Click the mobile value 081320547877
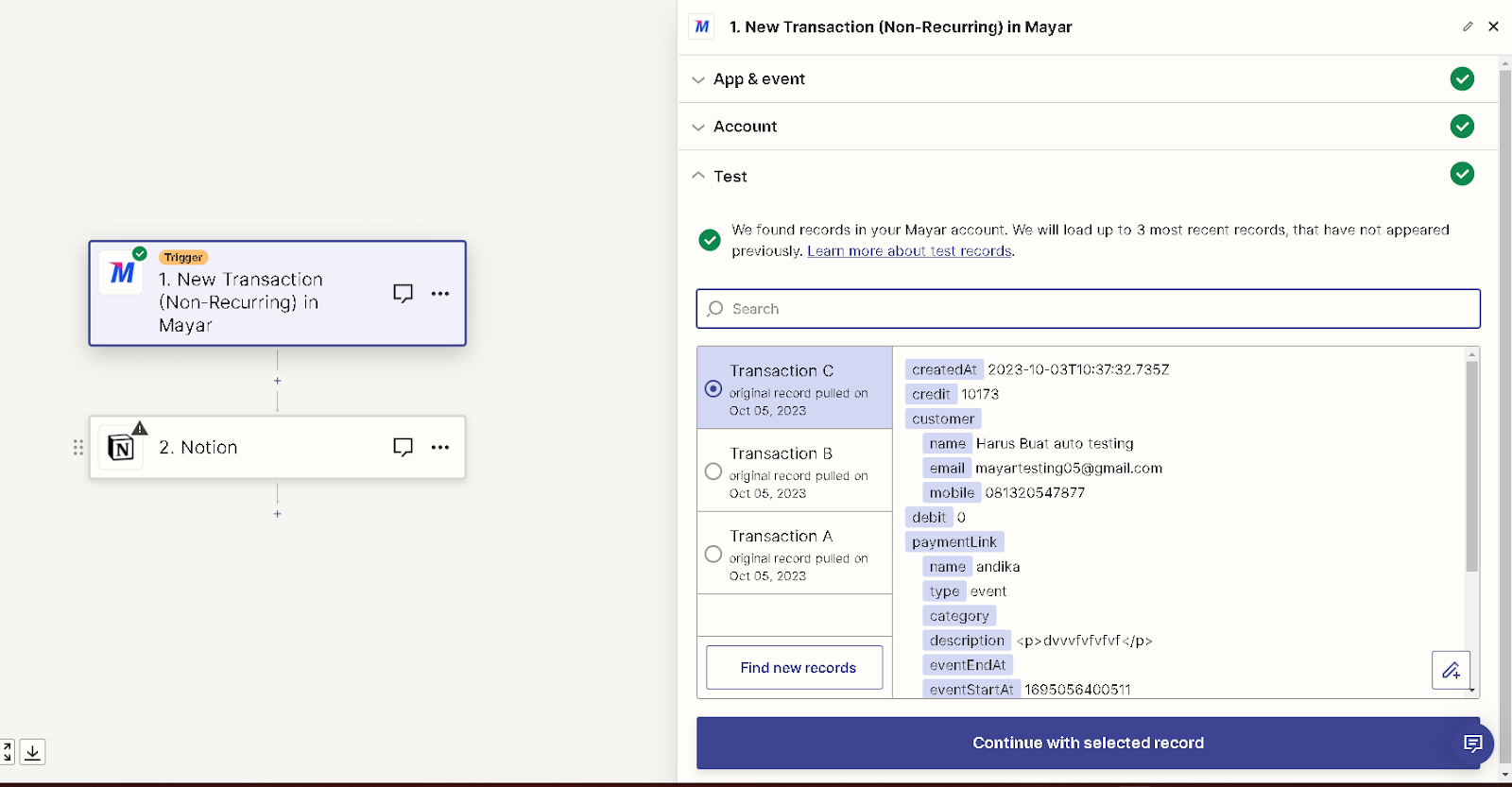1512x787 pixels. (x=1035, y=493)
